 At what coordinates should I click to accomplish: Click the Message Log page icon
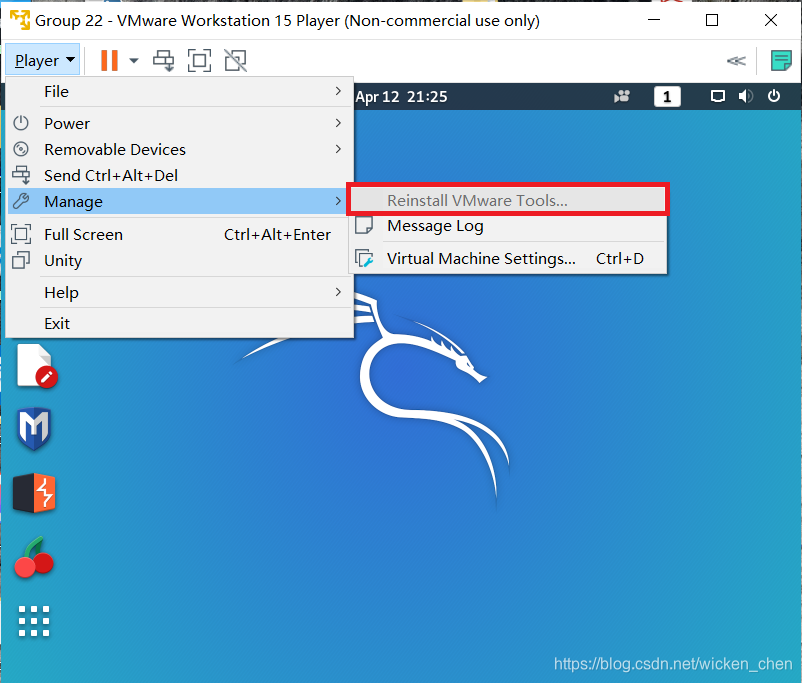(x=364, y=225)
